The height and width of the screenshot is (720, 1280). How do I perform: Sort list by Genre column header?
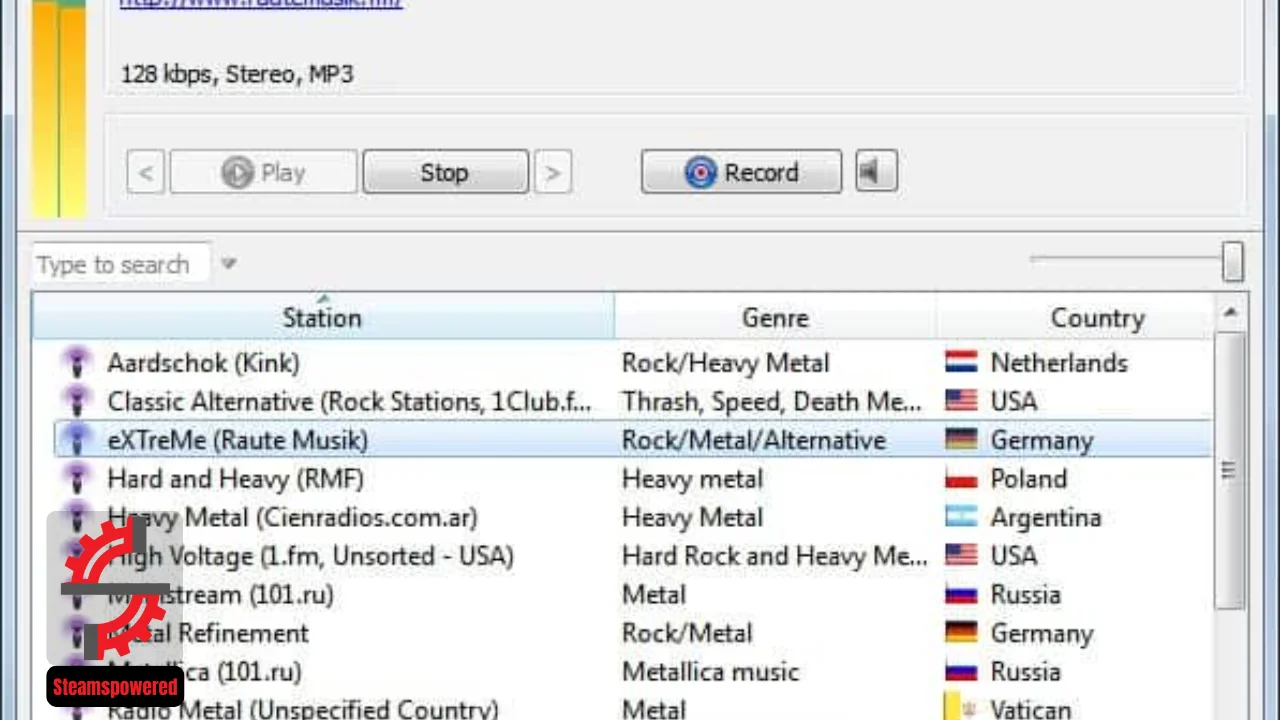(775, 317)
